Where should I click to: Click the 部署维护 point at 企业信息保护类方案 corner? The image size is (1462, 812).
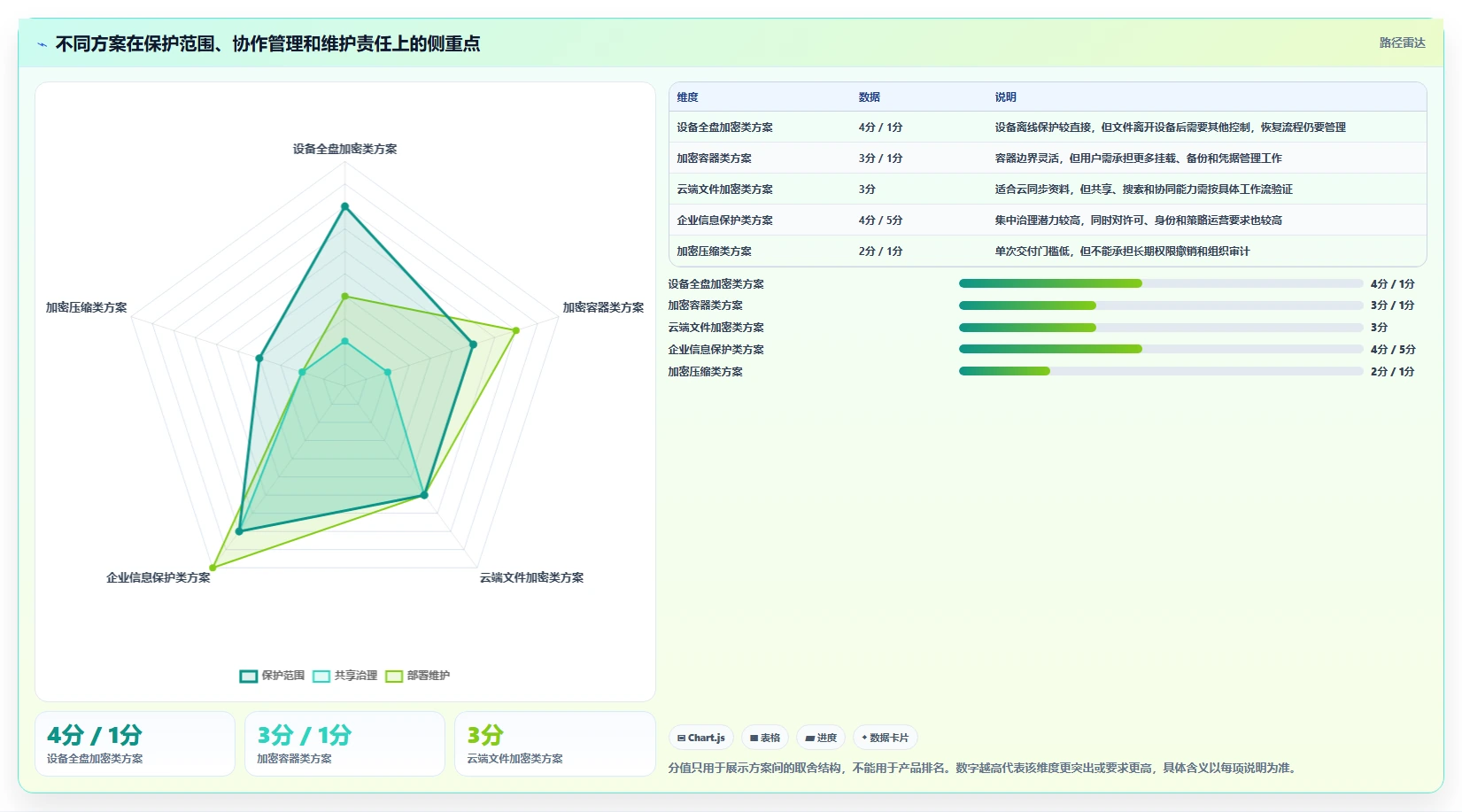(x=213, y=567)
